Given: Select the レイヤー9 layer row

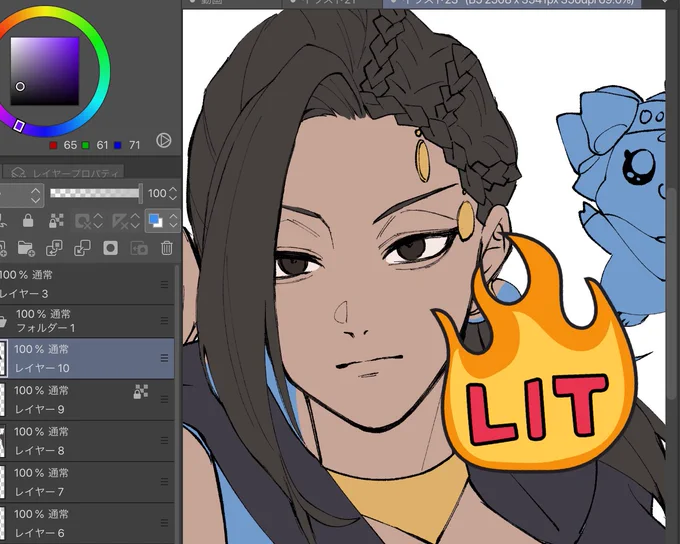Looking at the screenshot, I should [x=87, y=400].
